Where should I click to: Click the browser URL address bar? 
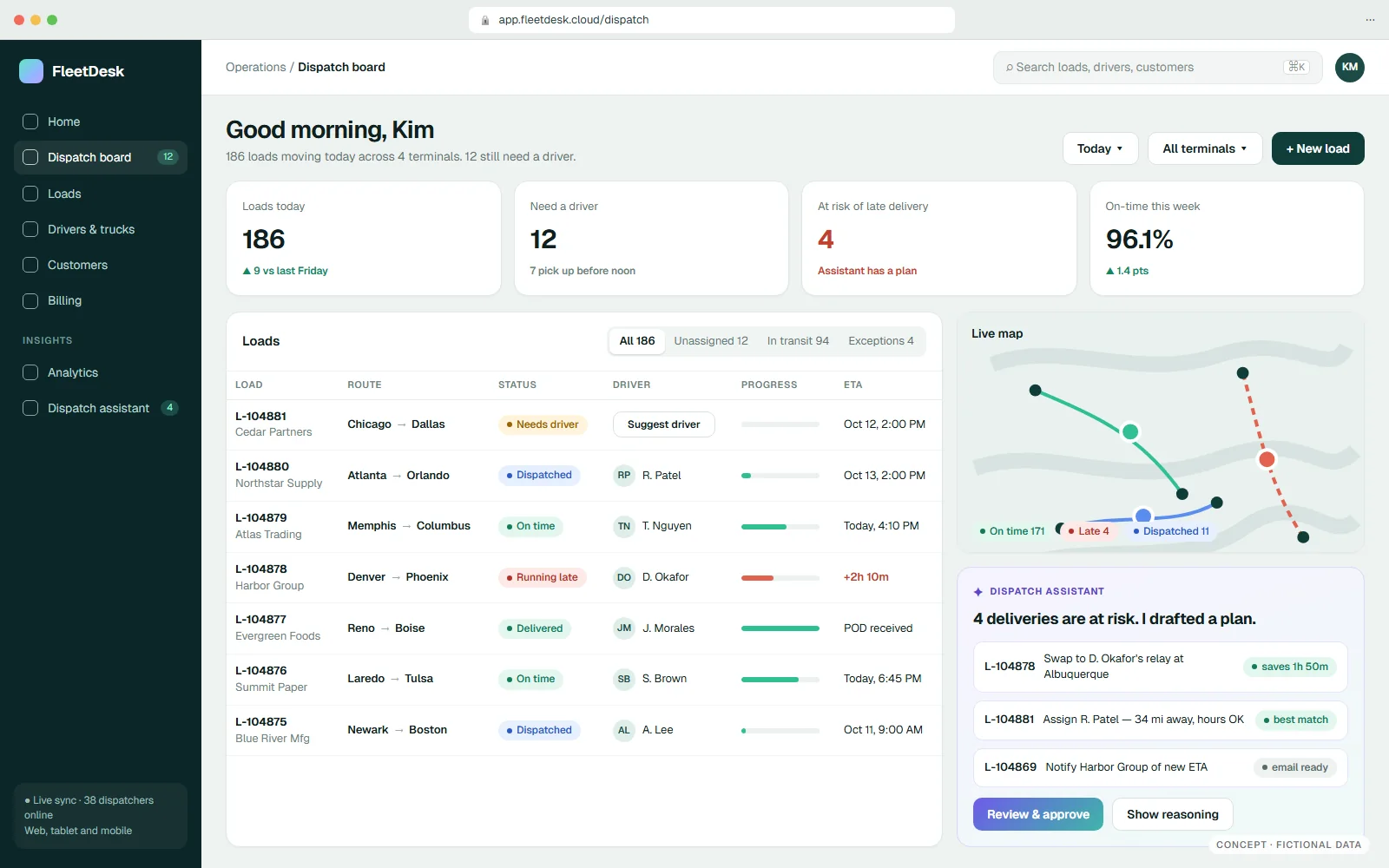(712, 20)
